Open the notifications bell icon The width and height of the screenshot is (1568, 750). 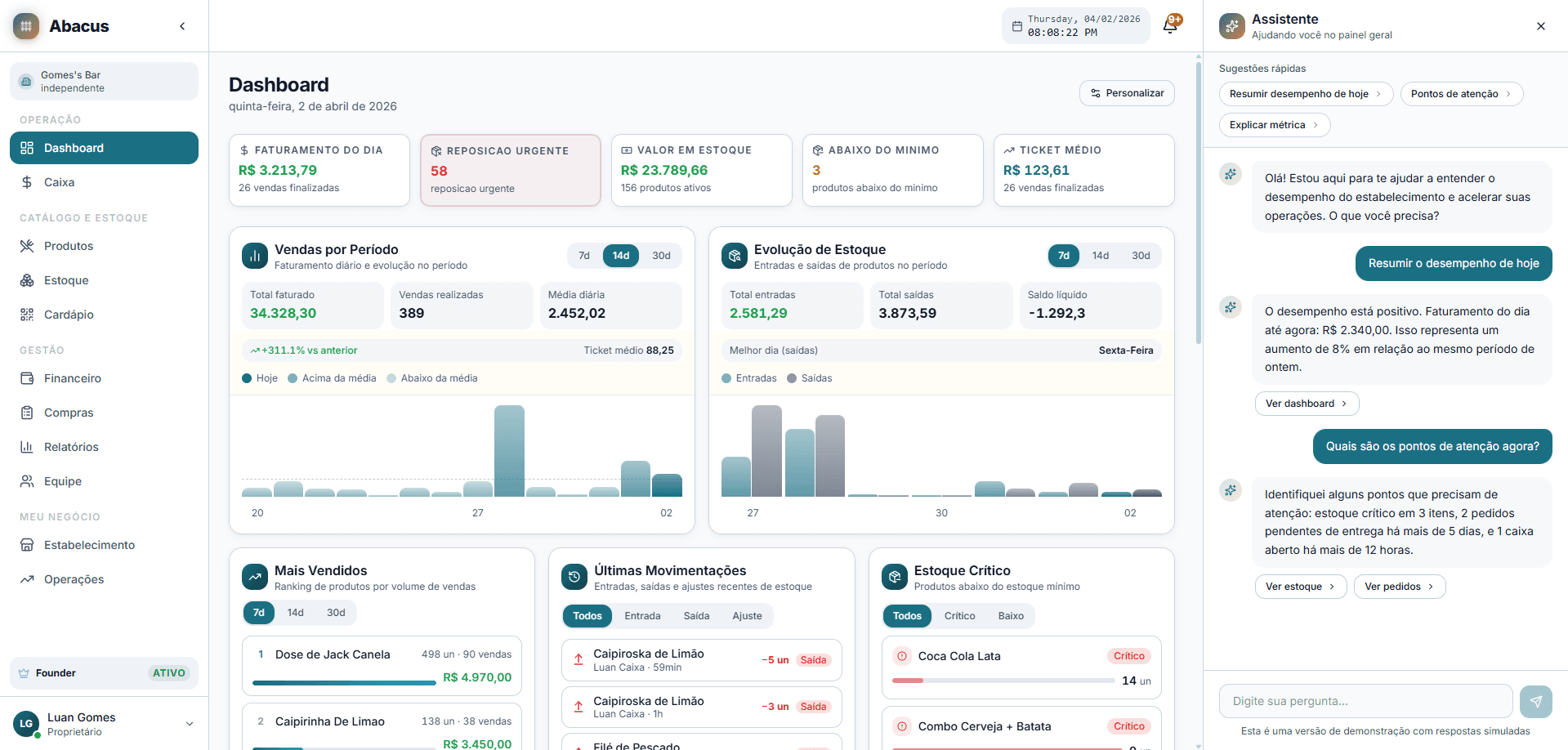pyautogui.click(x=1170, y=25)
